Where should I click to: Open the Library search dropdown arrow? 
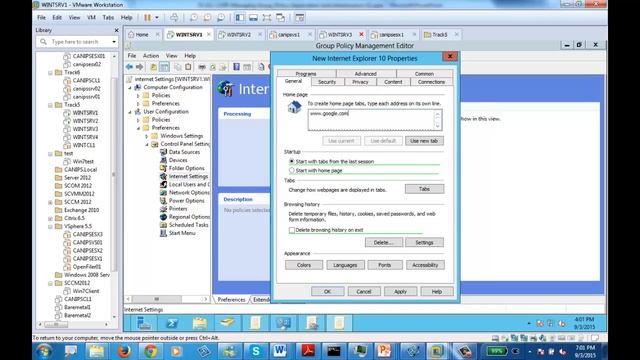click(x=114, y=42)
